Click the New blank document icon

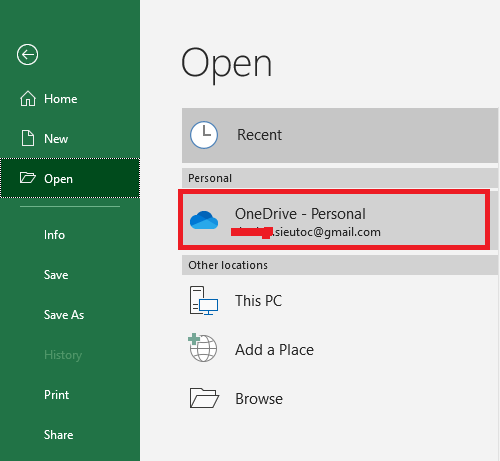point(28,138)
